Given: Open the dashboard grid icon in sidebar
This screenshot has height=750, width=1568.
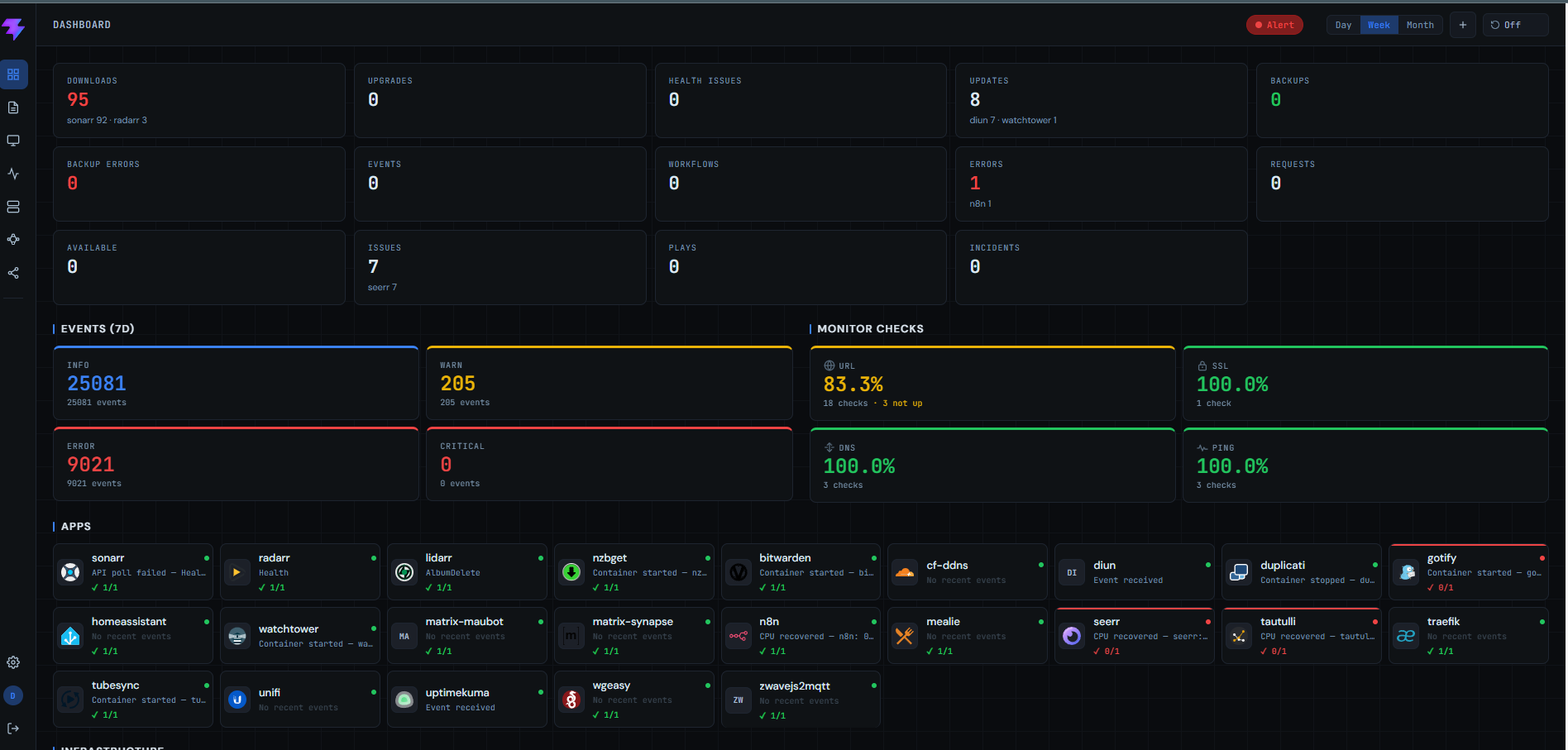Looking at the screenshot, I should (13, 74).
